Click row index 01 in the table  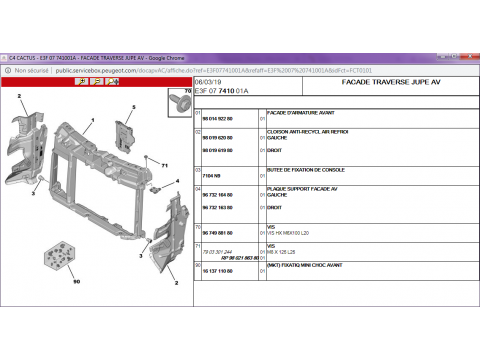(x=198, y=113)
